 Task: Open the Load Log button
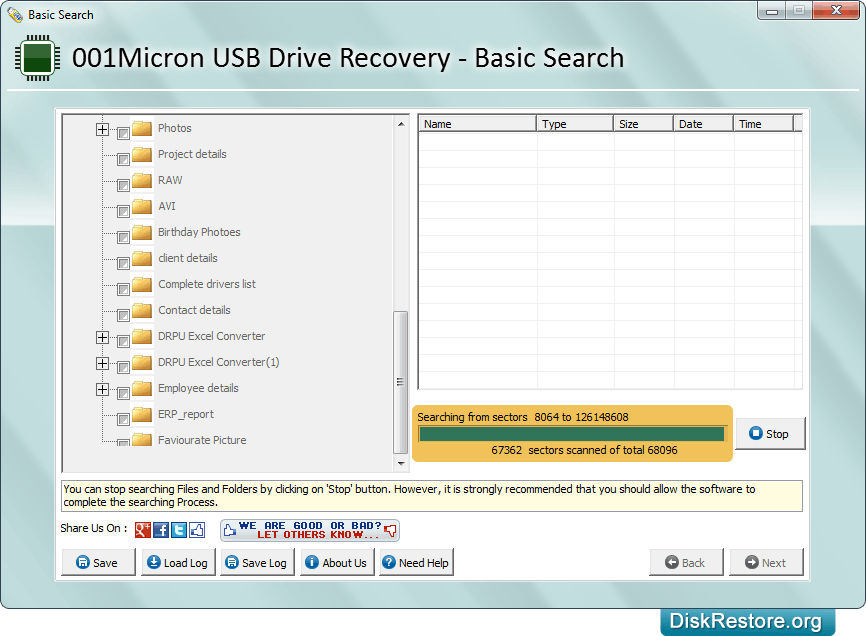pyautogui.click(x=178, y=563)
